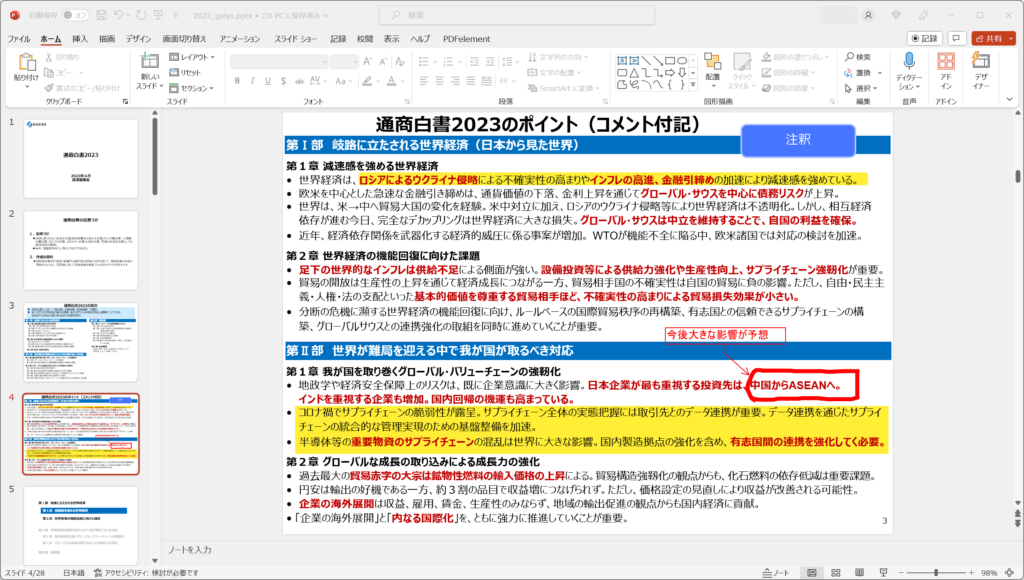
Task: Adjust the zoom slider in status bar
Action: click(935, 573)
